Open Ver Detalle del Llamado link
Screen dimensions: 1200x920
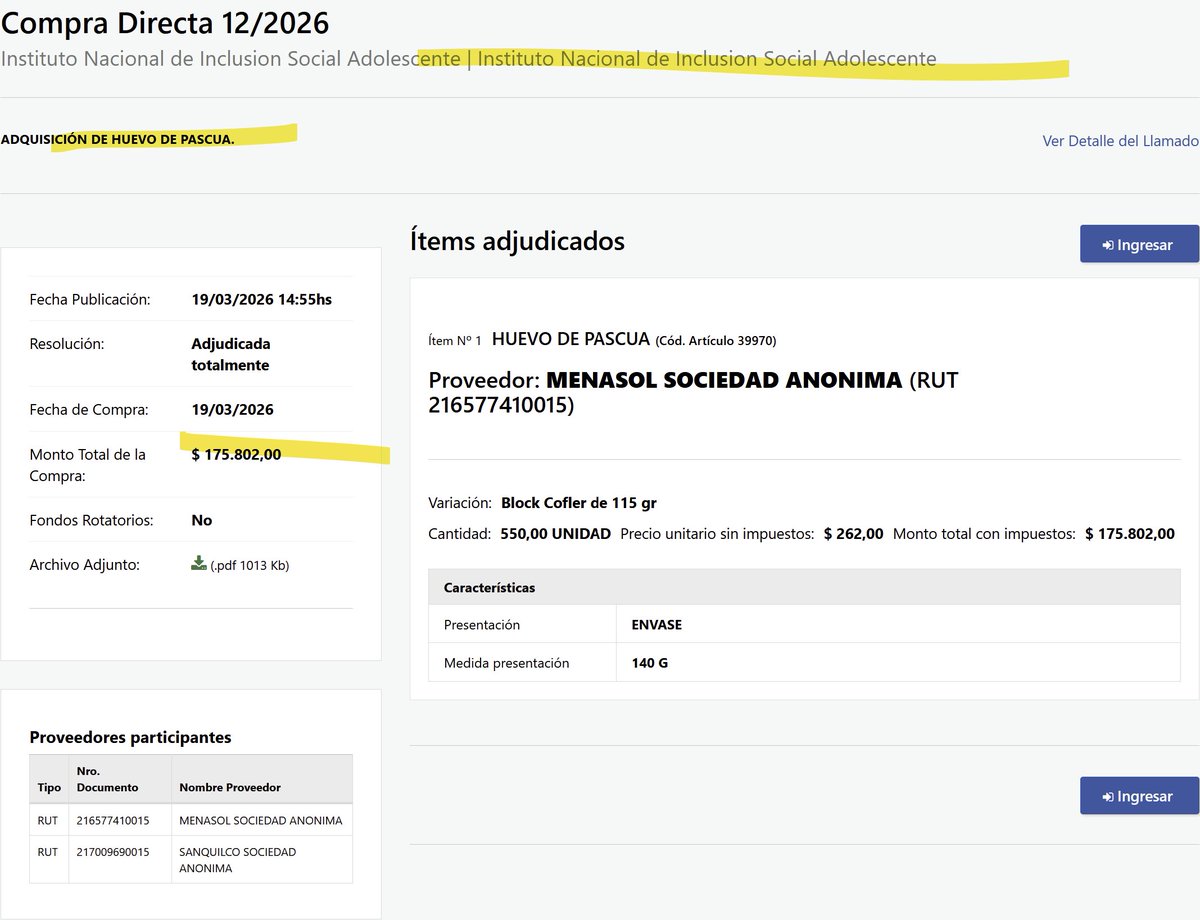(1120, 141)
